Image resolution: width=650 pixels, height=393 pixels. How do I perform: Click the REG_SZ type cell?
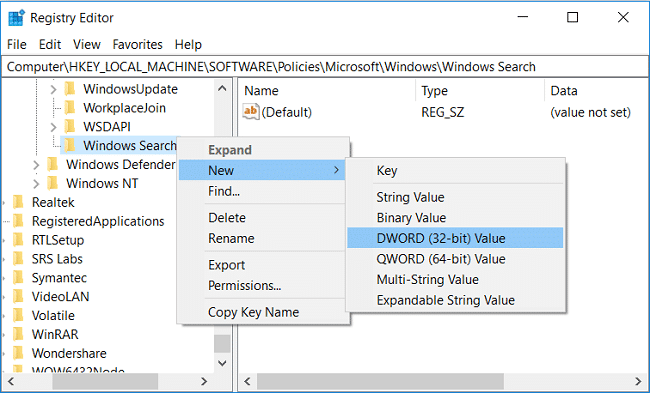[x=442, y=112]
